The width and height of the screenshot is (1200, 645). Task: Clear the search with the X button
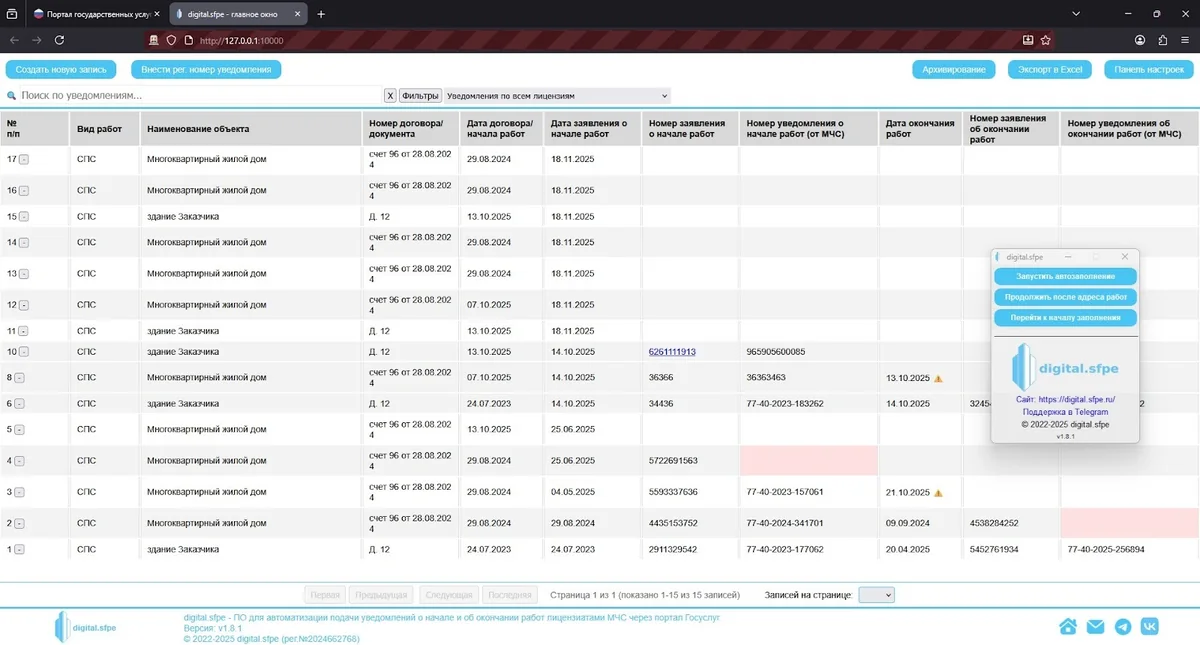[391, 96]
